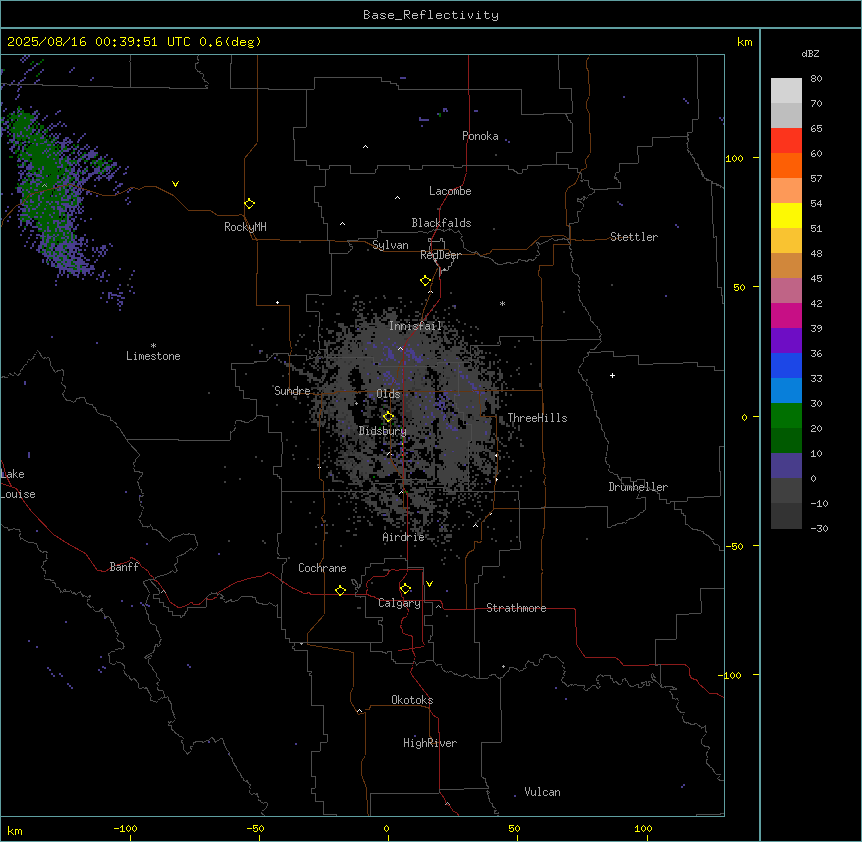The height and width of the screenshot is (842, 862).
Task: Select the bright green 30-20 dBZ swatch
Action: [x=786, y=416]
